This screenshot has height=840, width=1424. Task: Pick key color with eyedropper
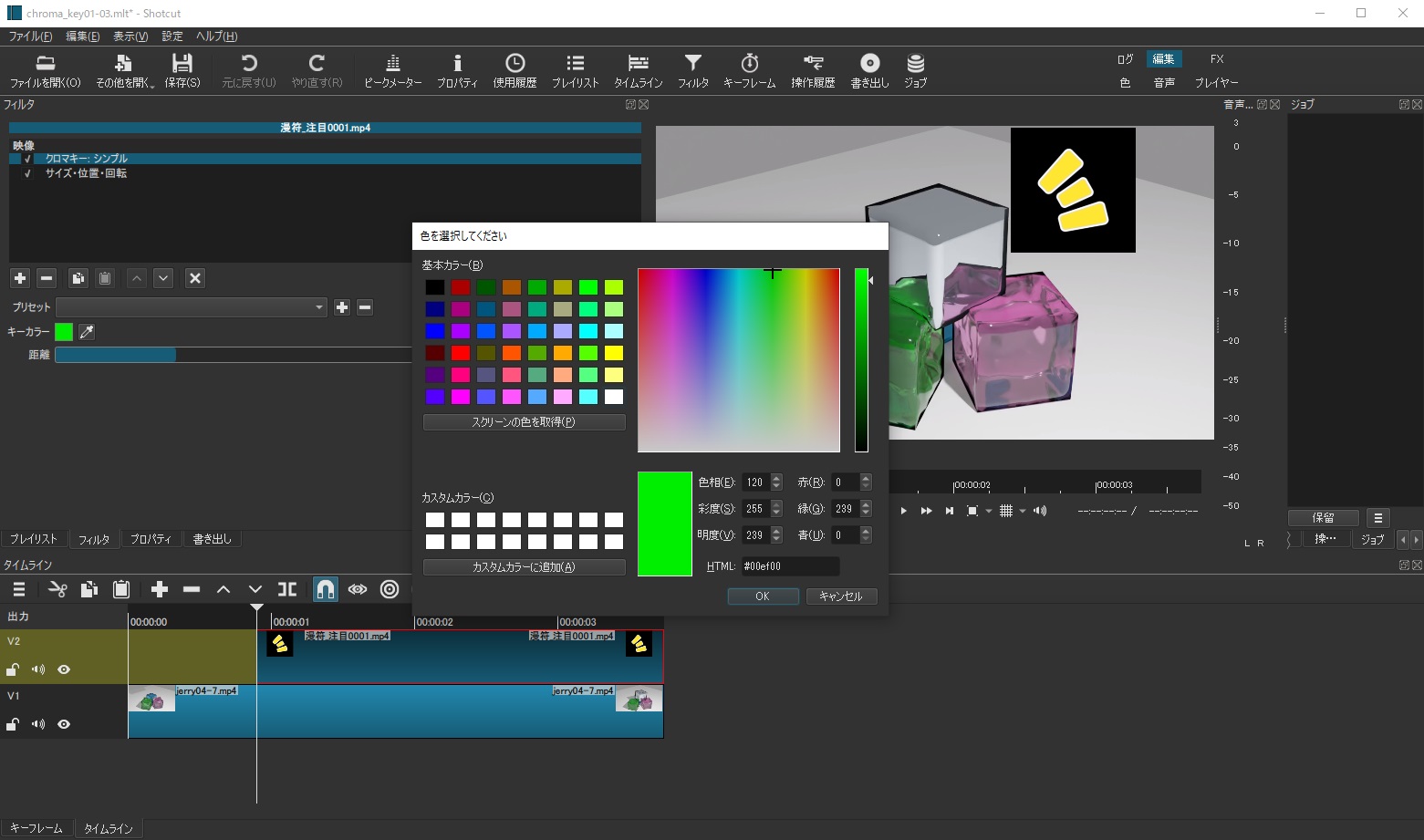[x=87, y=332]
